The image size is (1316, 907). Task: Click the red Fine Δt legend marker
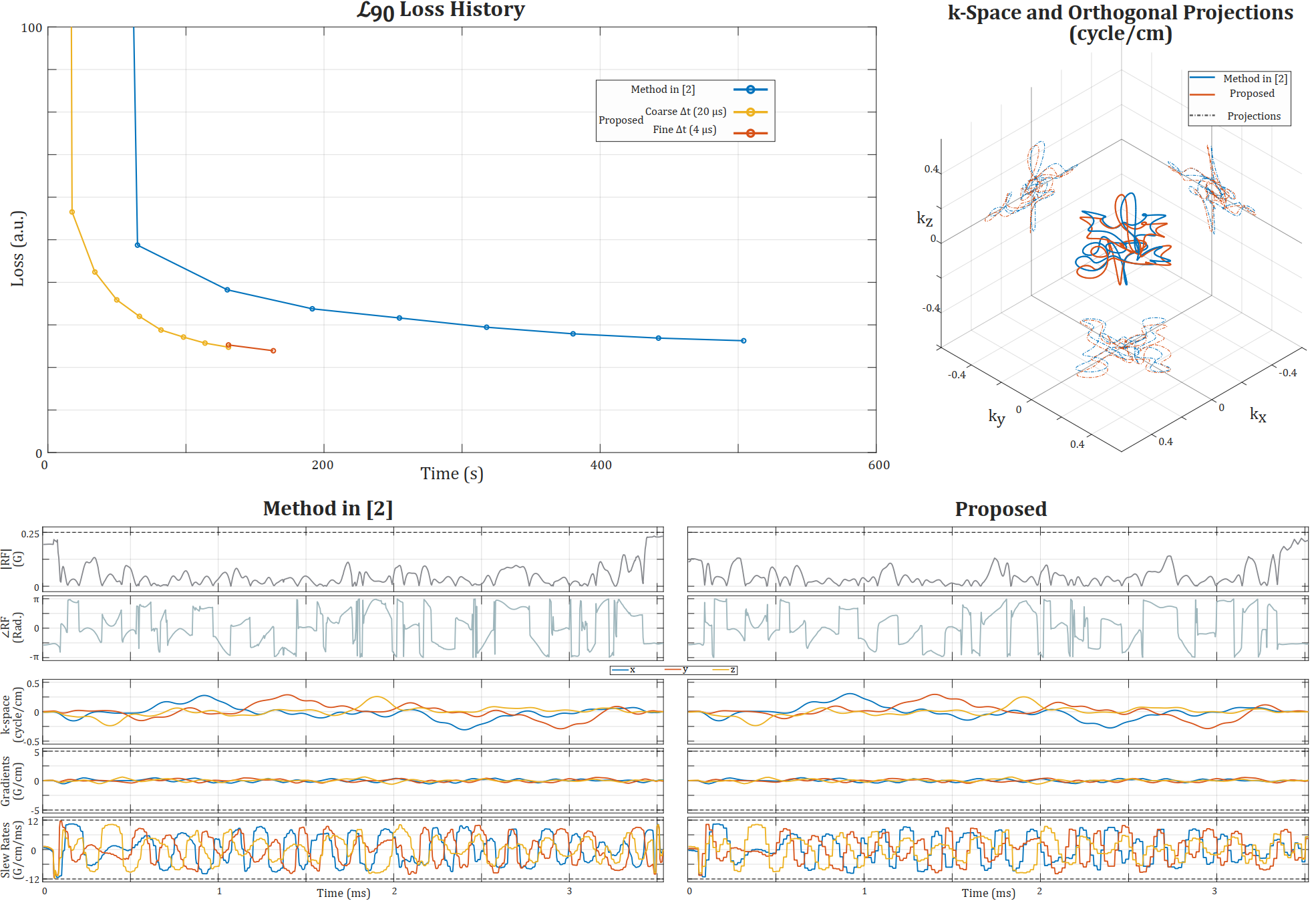750,134
